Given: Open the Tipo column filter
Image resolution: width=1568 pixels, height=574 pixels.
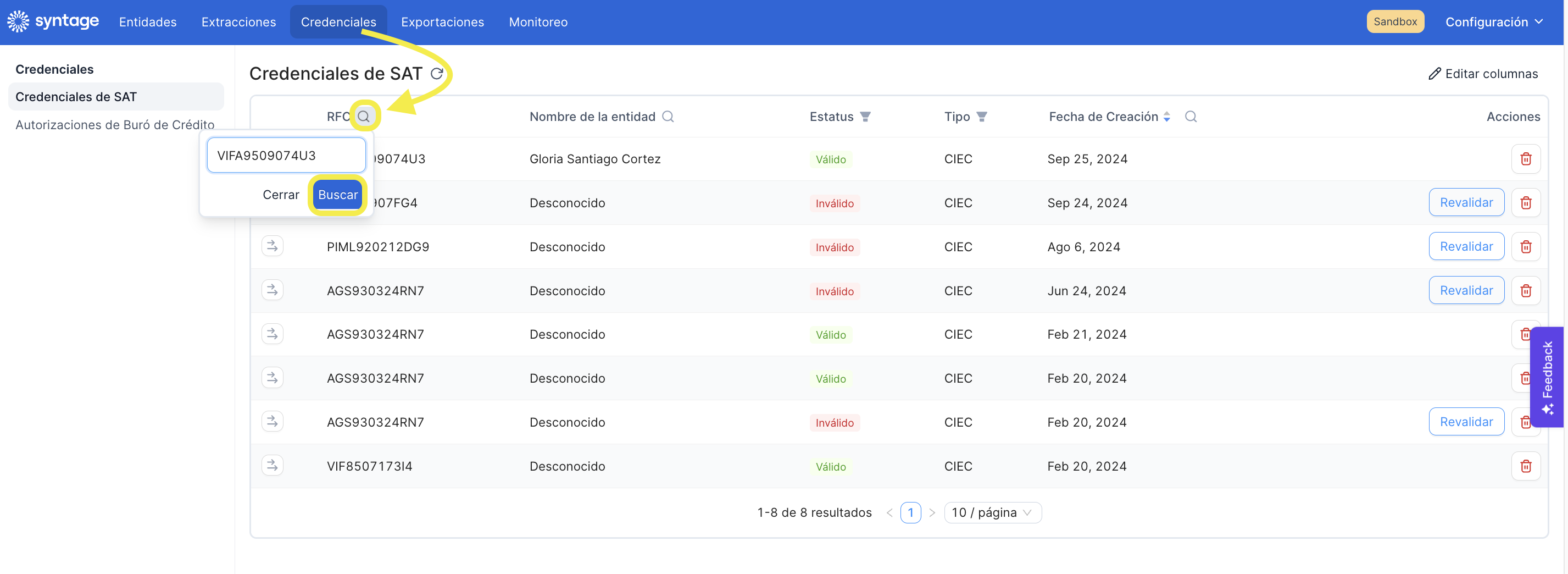Looking at the screenshot, I should [981, 117].
